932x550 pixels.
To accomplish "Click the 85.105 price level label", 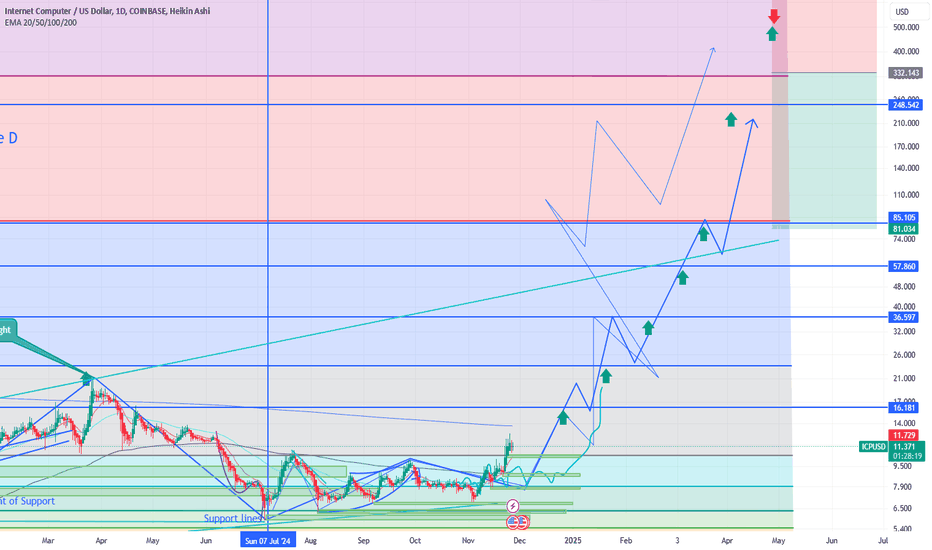I will tap(903, 218).
